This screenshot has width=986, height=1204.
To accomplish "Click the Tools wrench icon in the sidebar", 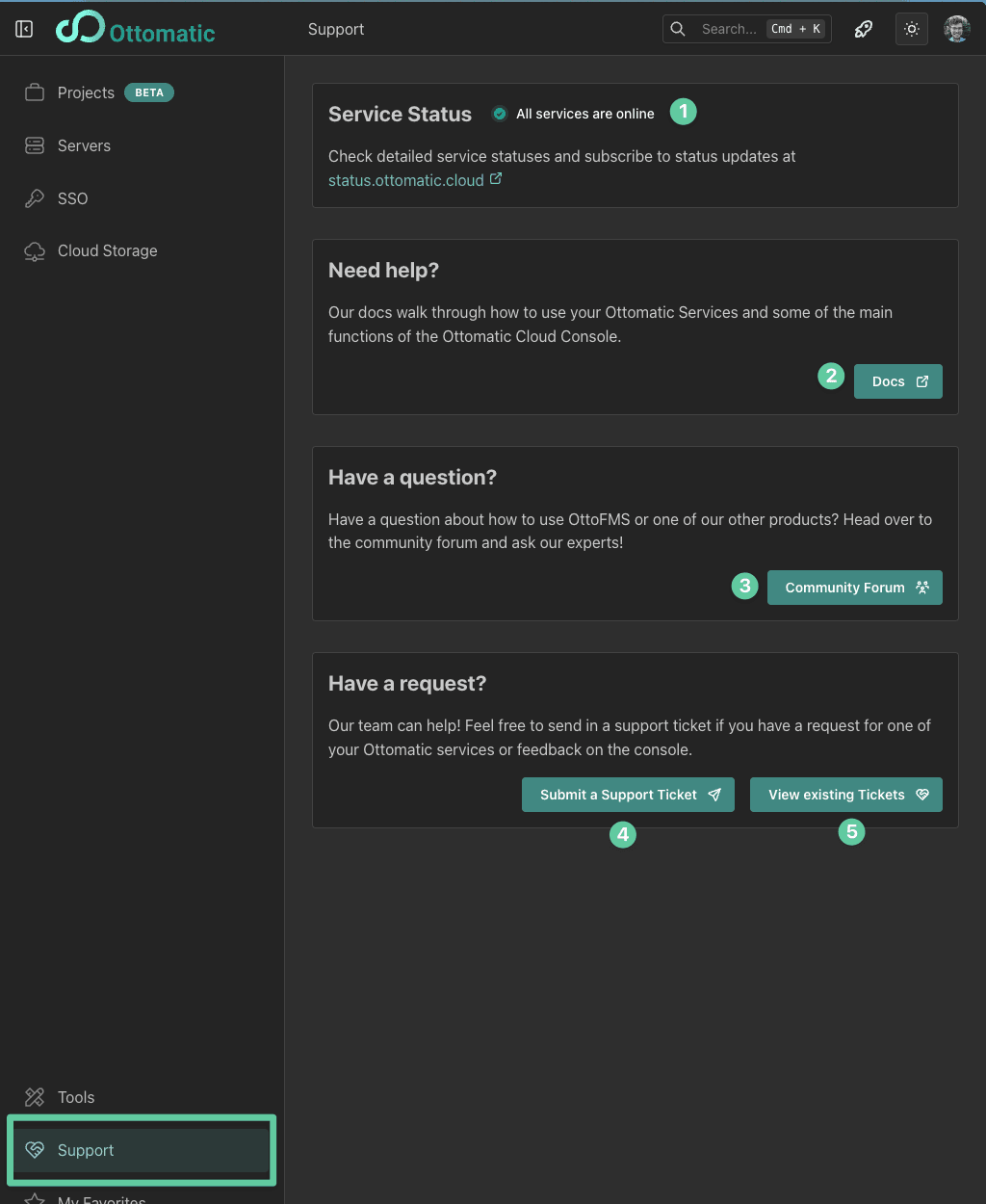I will click(x=35, y=1097).
